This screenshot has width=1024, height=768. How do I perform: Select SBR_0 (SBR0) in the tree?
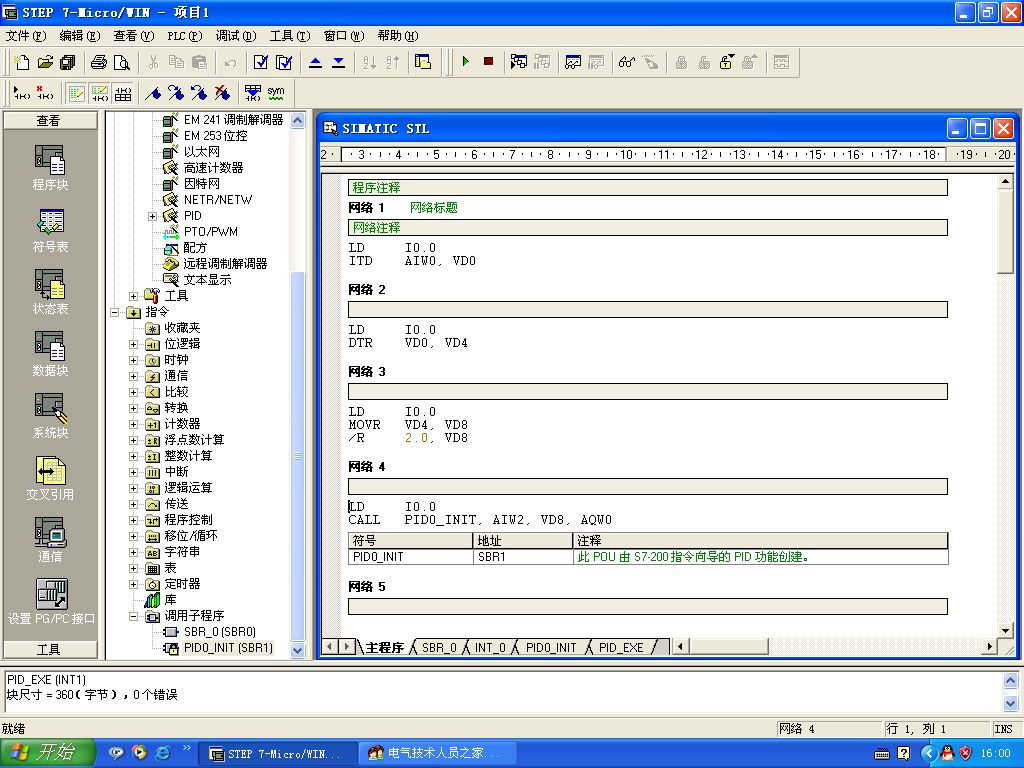click(219, 632)
